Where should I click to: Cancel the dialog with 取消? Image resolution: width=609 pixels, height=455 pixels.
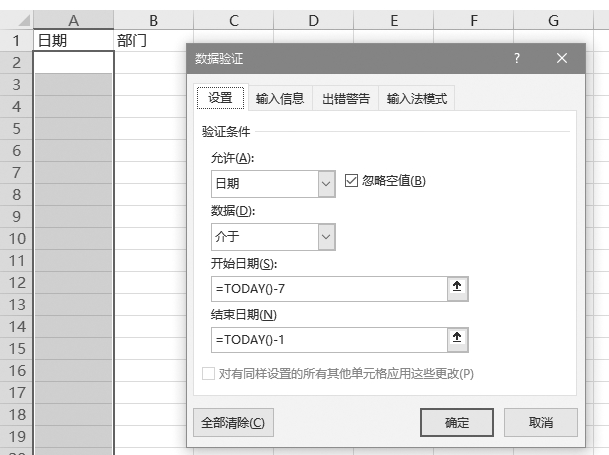click(x=541, y=422)
